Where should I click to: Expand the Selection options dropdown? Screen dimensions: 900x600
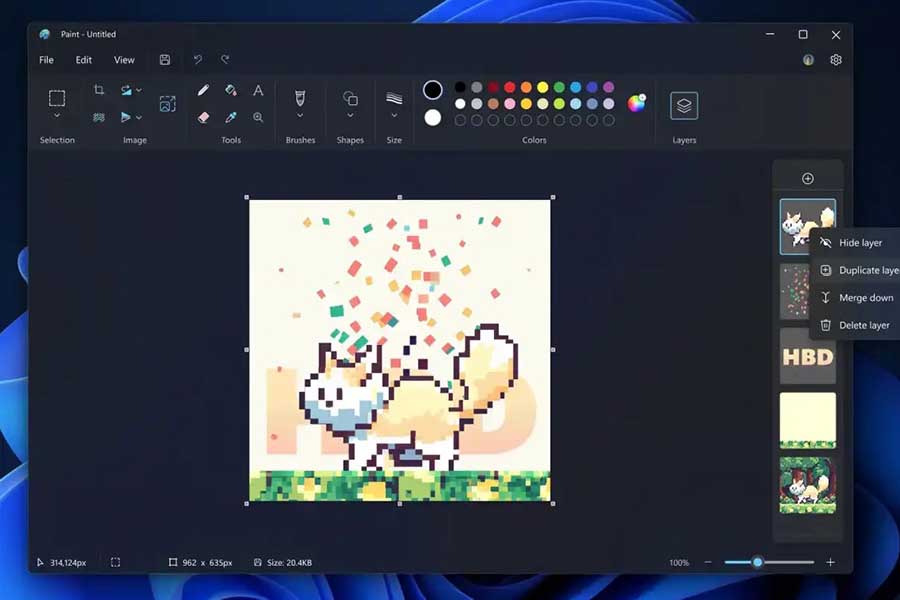(57, 116)
